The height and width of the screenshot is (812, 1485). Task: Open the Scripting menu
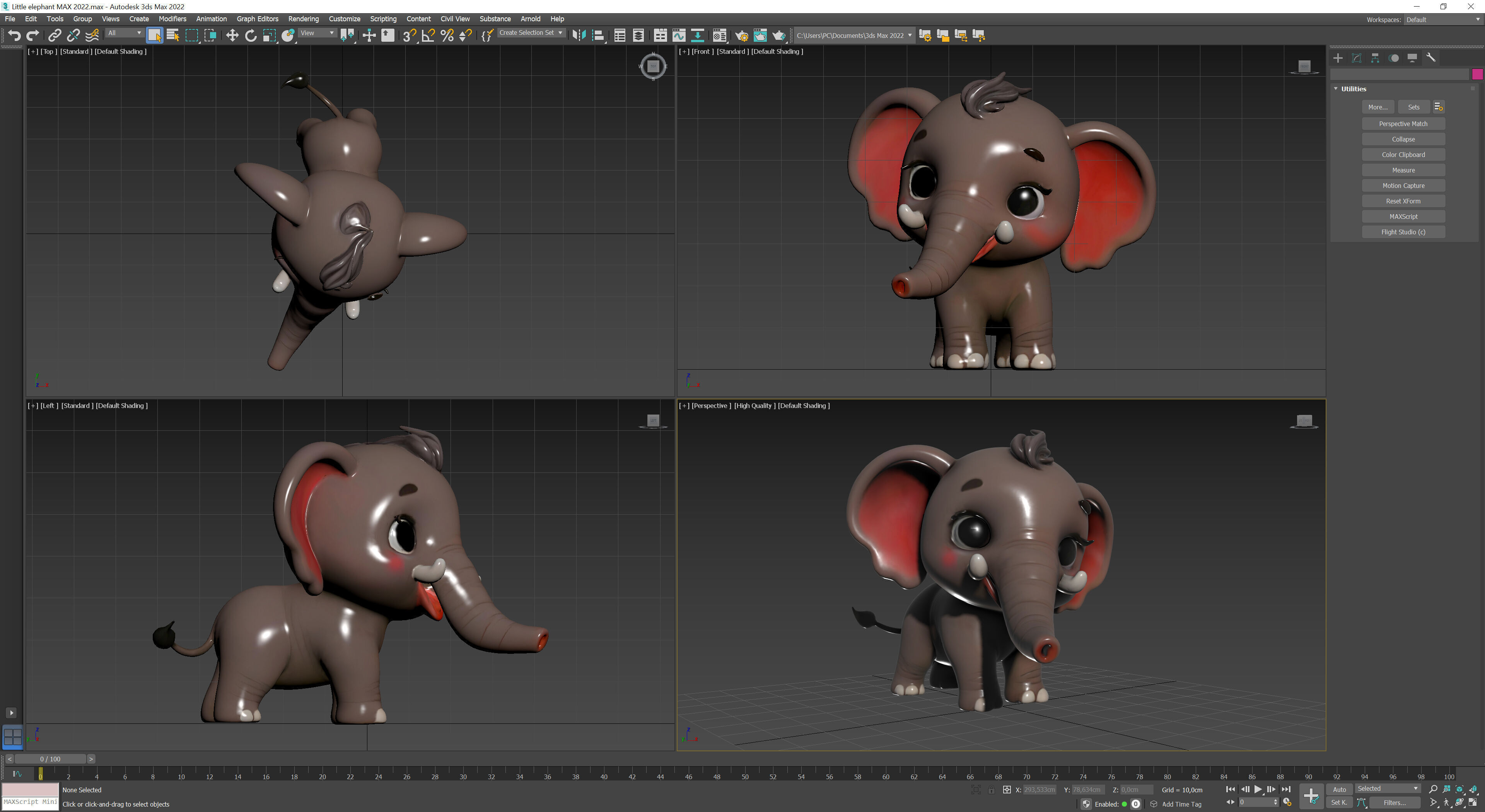click(383, 19)
